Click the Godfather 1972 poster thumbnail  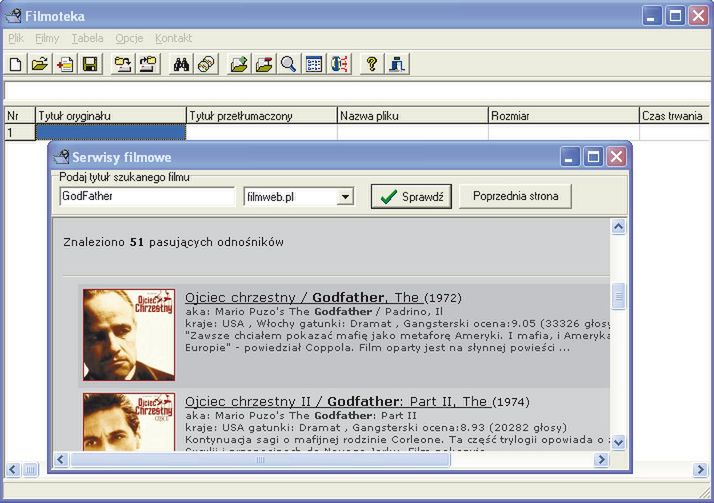[x=129, y=335]
